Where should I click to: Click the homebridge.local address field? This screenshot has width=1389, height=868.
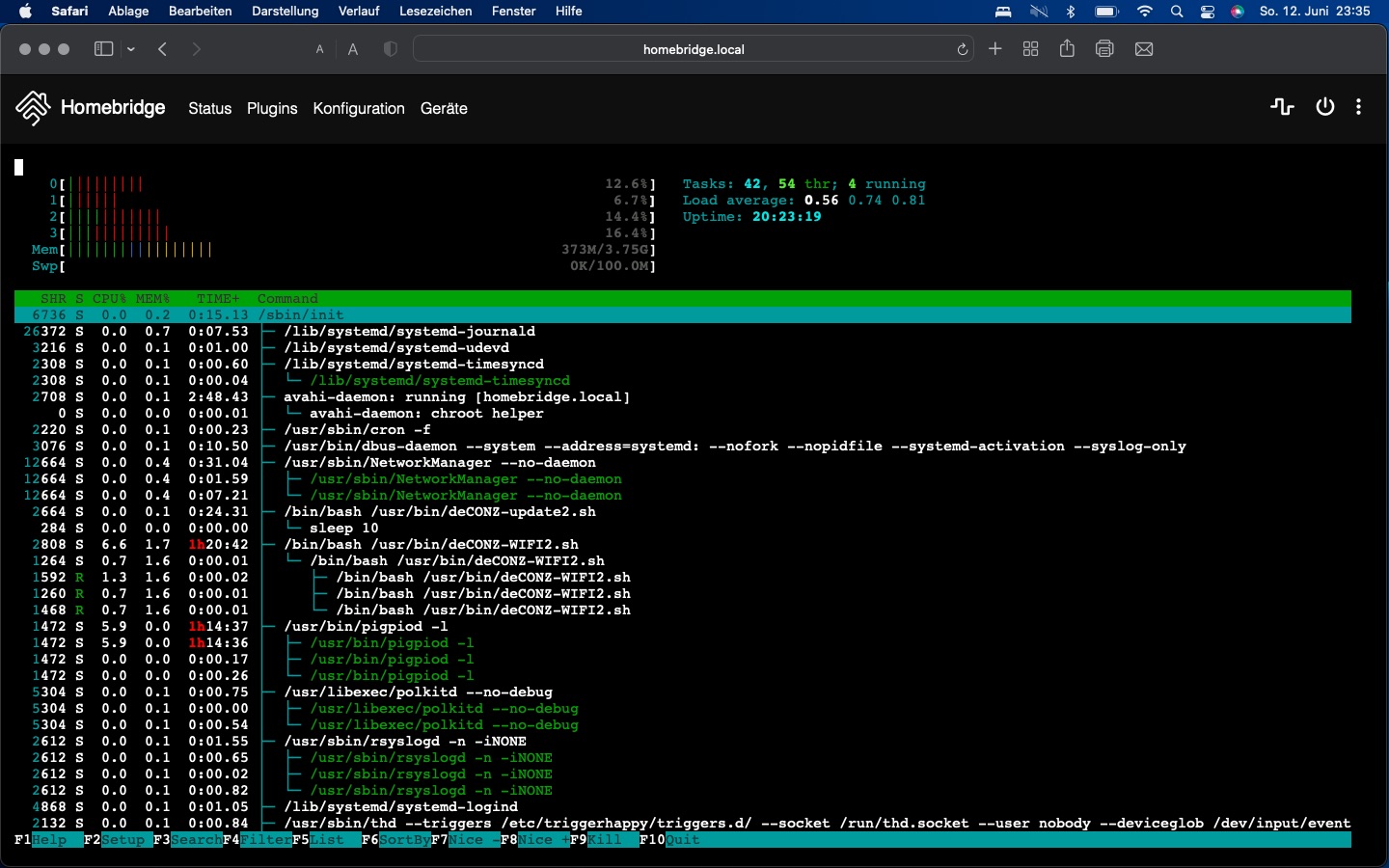[x=693, y=49]
